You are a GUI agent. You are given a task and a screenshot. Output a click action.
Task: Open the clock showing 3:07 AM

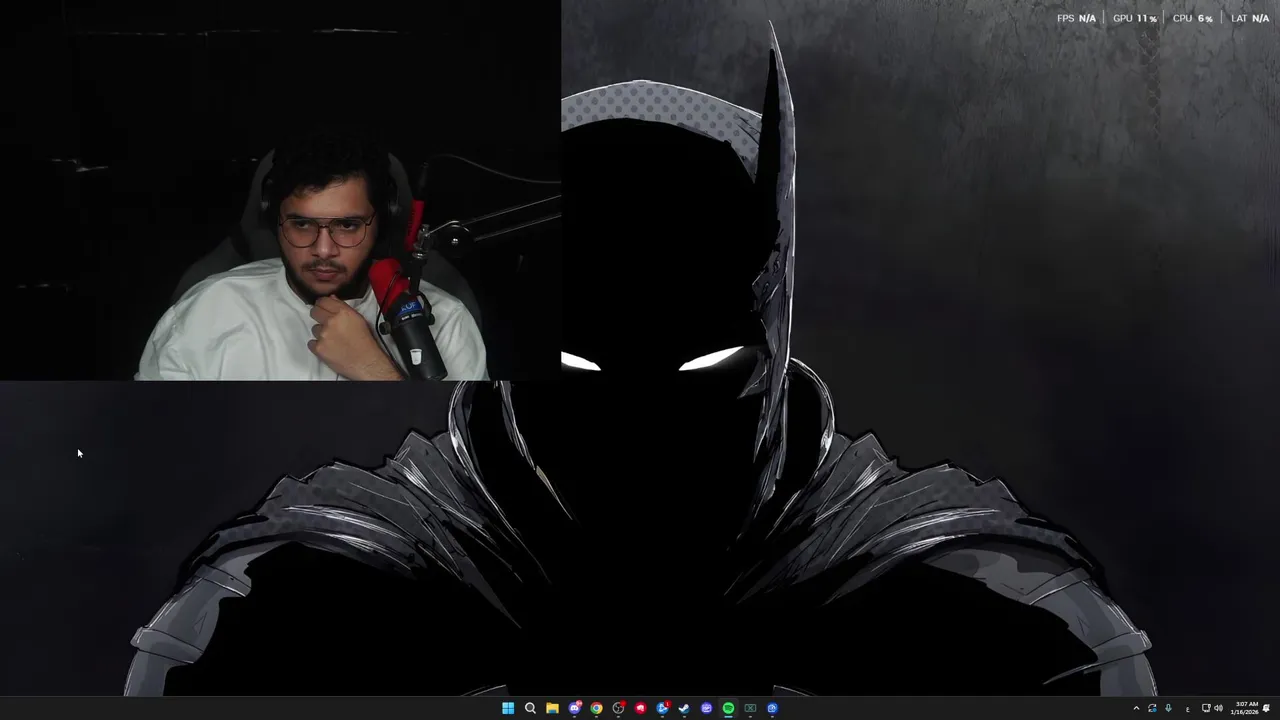(1246, 708)
